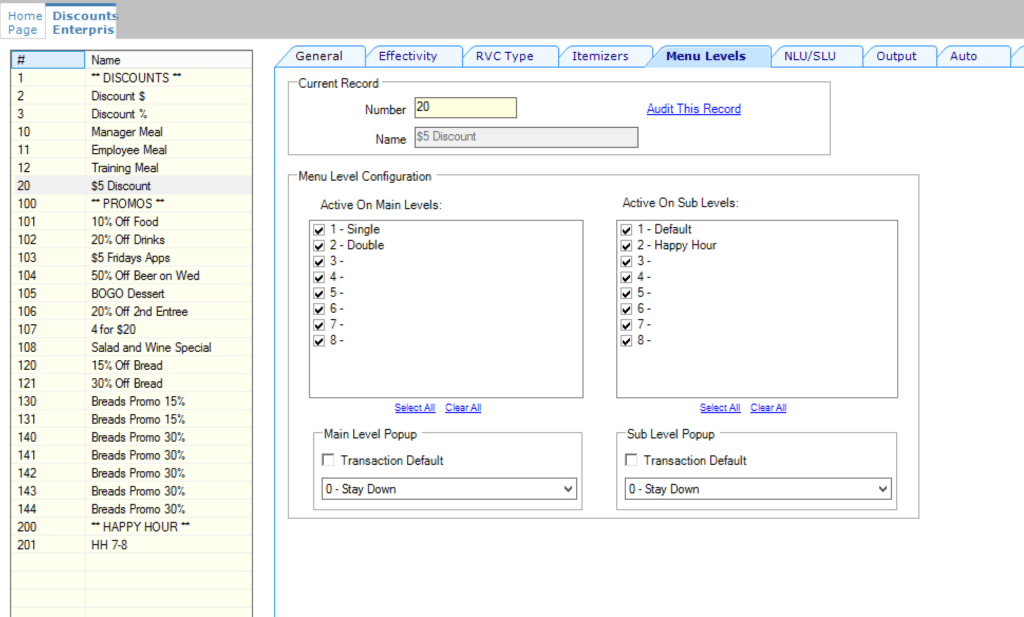Click Clear All under sub levels list
Viewport: 1024px width, 617px height.
[768, 408]
